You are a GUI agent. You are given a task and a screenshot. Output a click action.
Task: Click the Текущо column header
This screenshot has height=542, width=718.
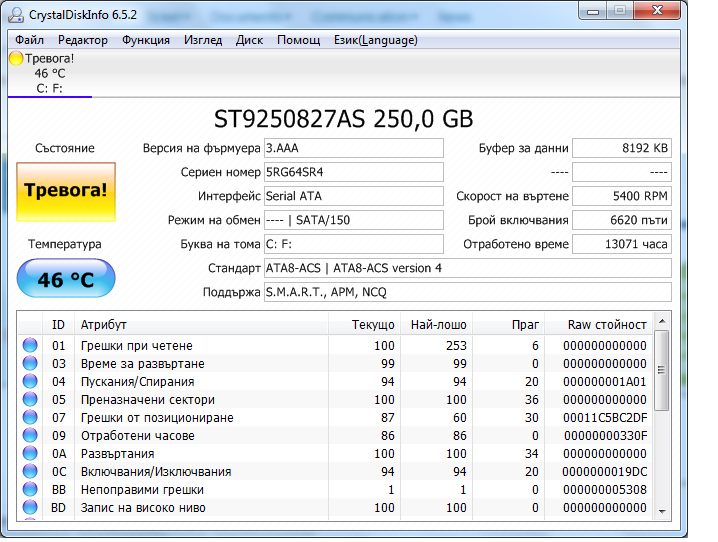point(364,325)
